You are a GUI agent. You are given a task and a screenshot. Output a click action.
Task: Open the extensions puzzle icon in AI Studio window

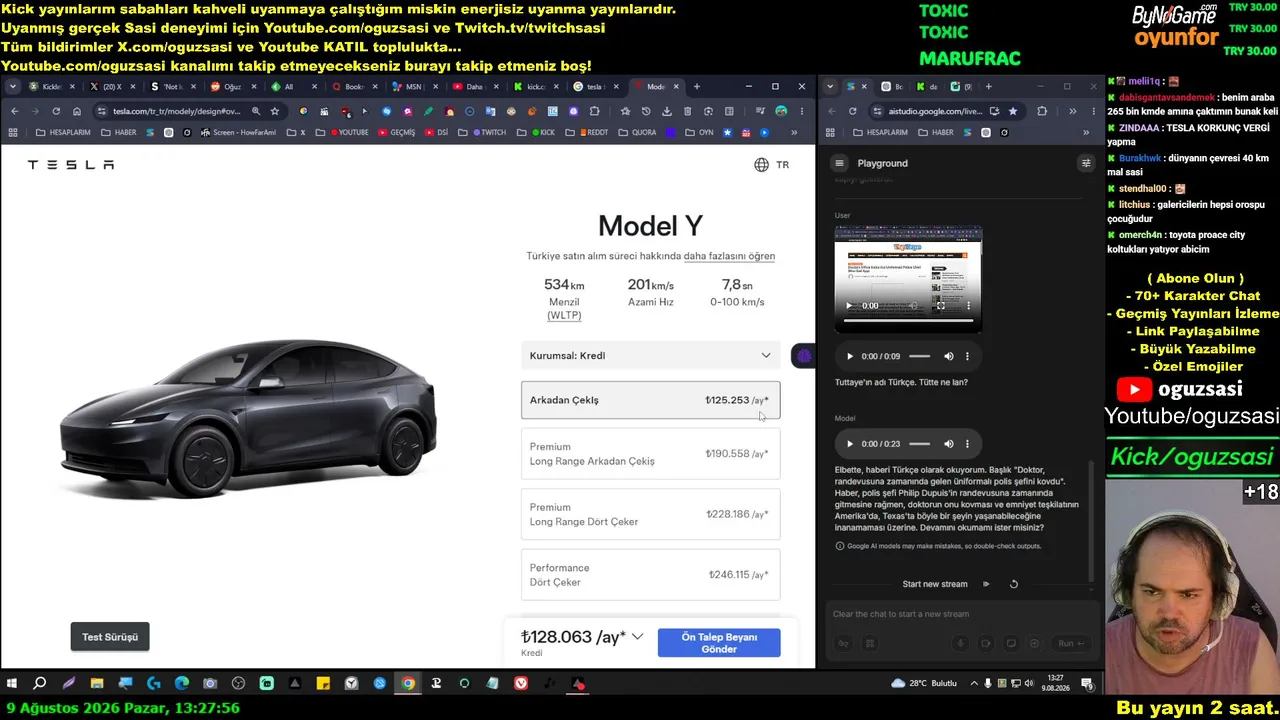click(x=1042, y=111)
